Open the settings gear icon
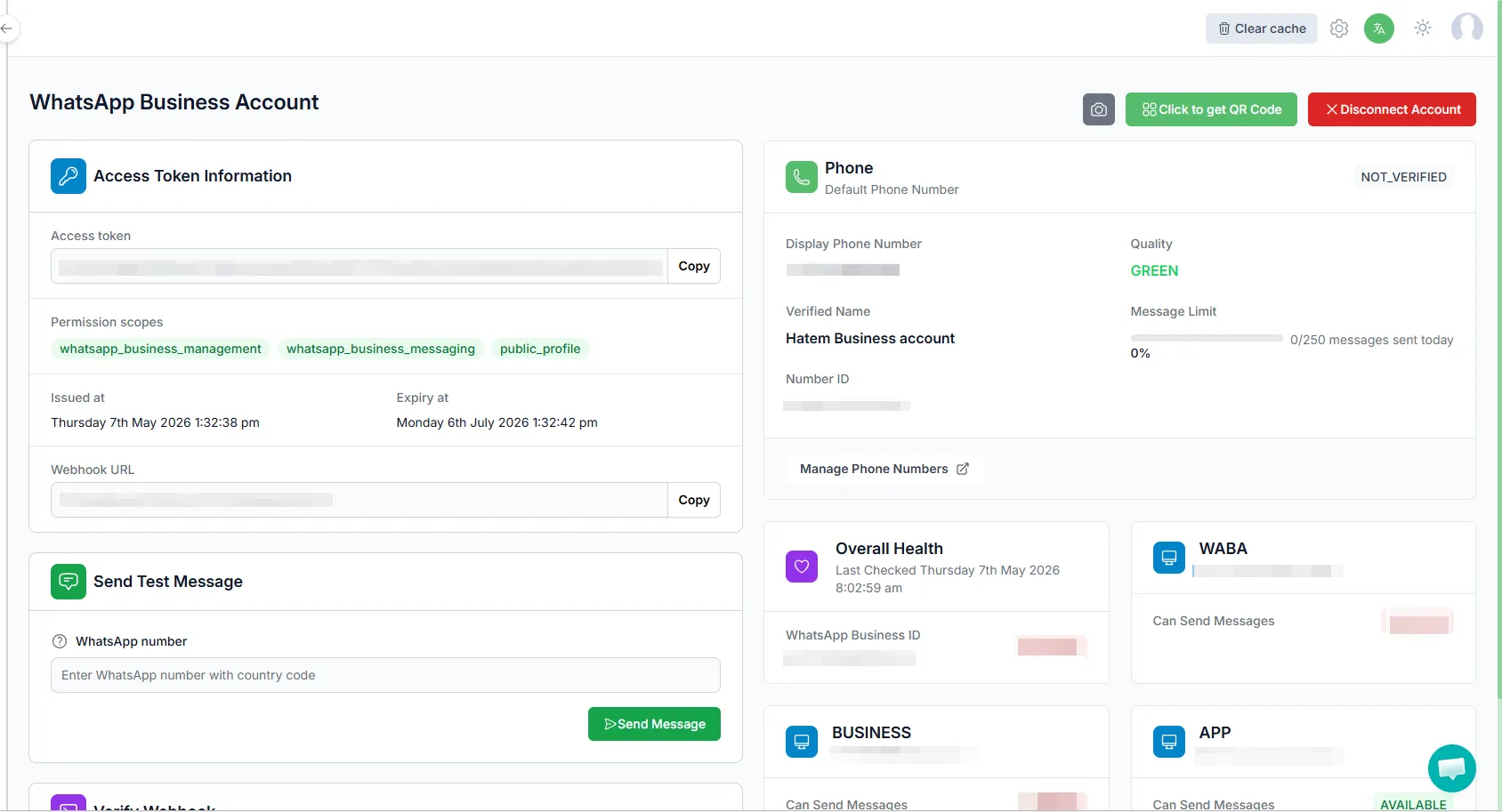Image resolution: width=1502 pixels, height=812 pixels. [1339, 28]
